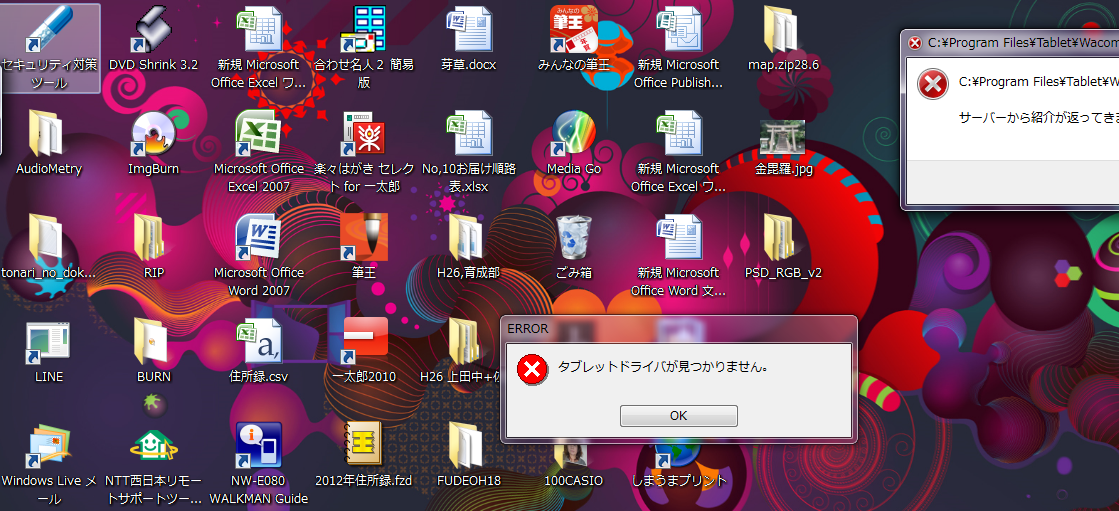Select the 新規 Microsoft Office Excel ワ... icon beside DVD Shrink
The image size is (1119, 511).
(x=258, y=46)
